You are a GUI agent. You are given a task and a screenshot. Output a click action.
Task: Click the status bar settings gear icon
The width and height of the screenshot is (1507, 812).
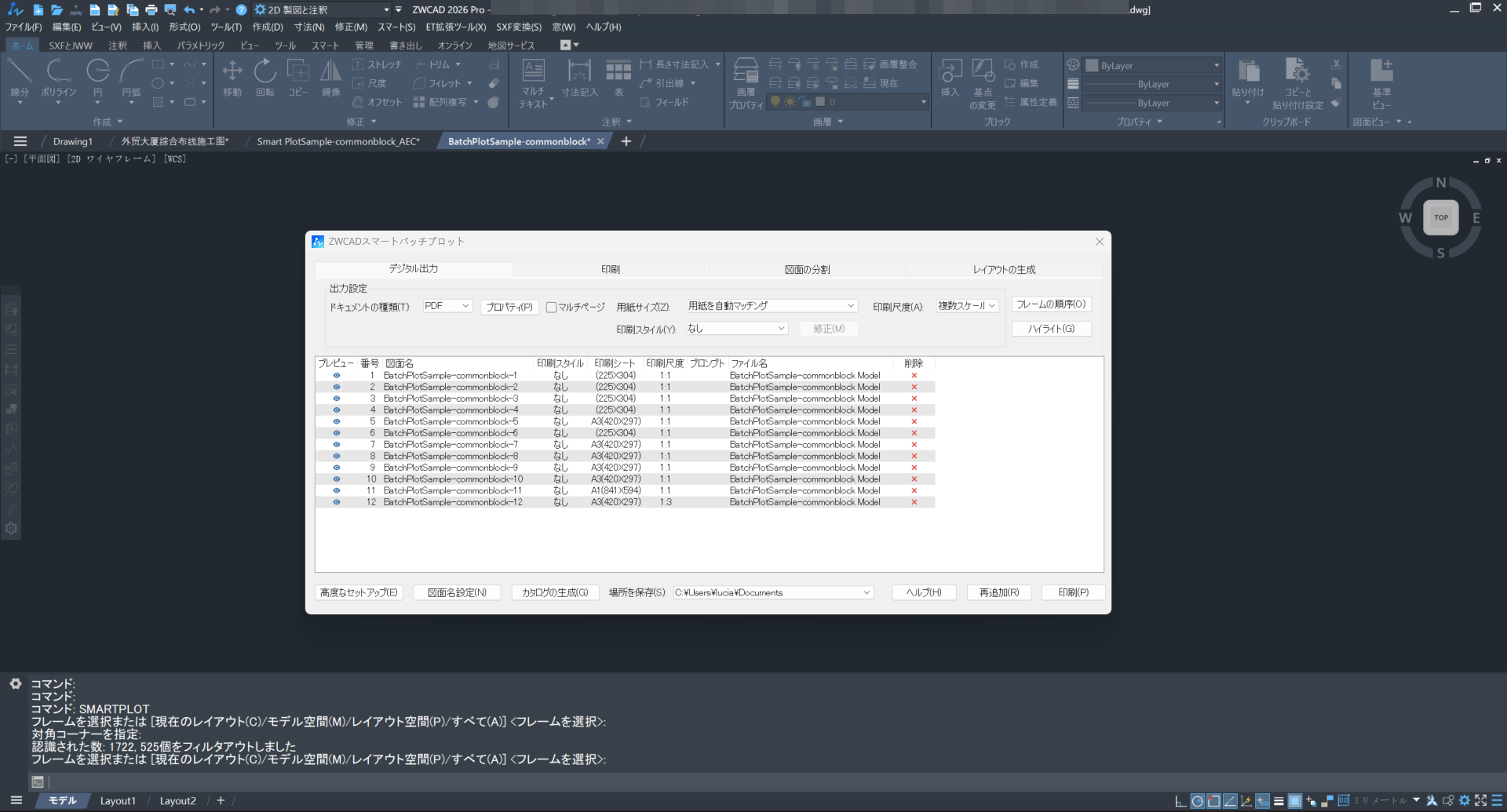(1464, 800)
